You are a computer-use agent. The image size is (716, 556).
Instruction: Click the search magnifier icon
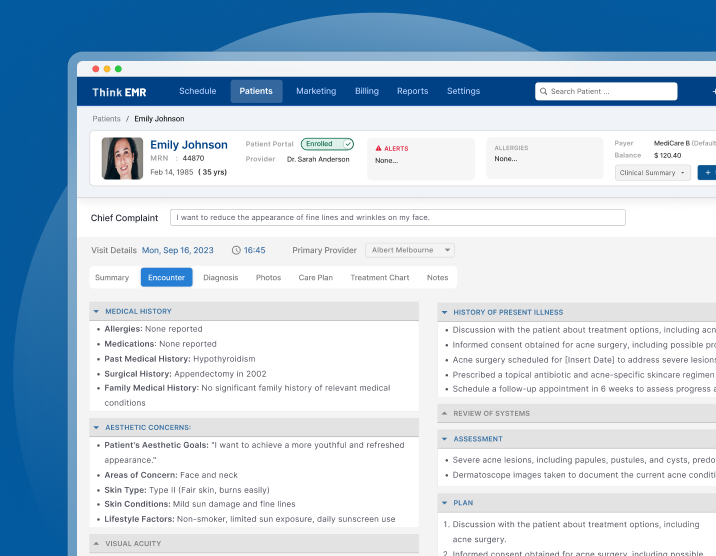pyautogui.click(x=543, y=91)
